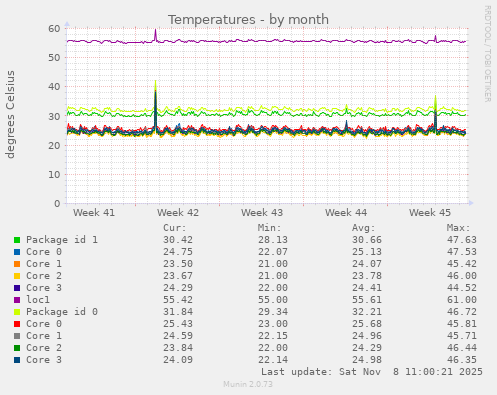
Task: Click the "Avg:" column header
Action: pyautogui.click(x=364, y=228)
